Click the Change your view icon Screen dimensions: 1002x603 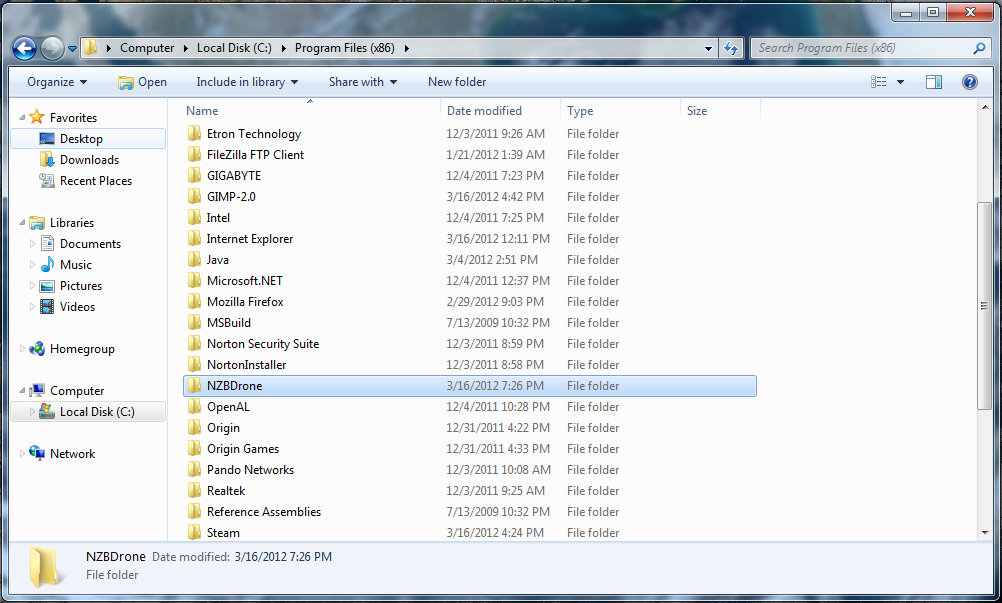coord(879,82)
